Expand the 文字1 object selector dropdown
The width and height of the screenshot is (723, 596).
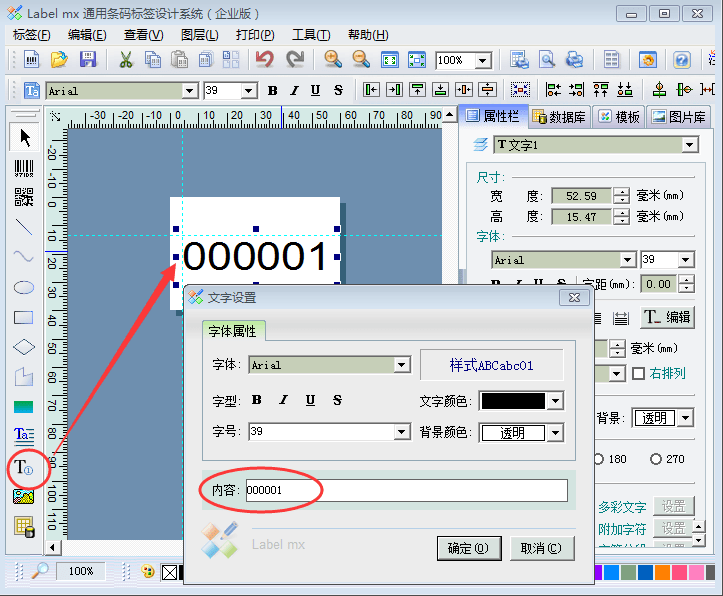(x=689, y=145)
